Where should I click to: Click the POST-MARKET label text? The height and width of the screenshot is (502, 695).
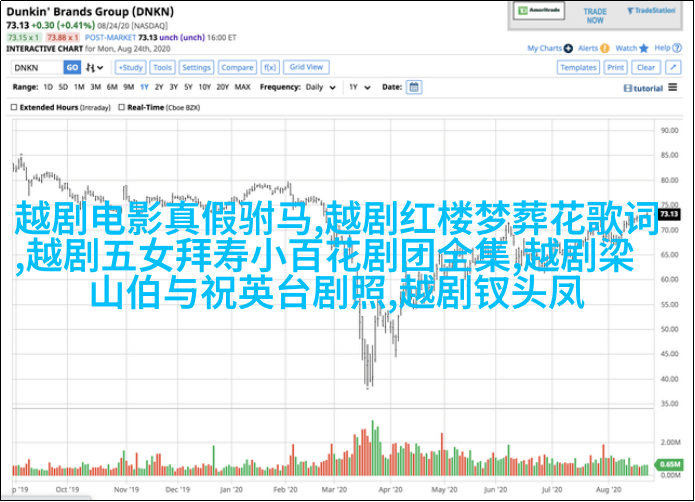pos(110,38)
